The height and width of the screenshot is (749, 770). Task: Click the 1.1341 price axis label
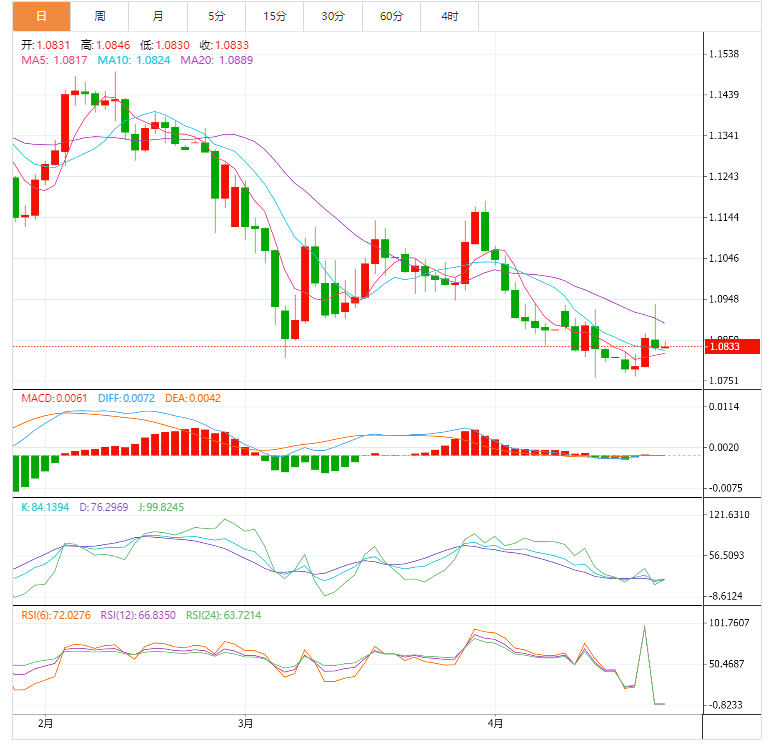[724, 136]
